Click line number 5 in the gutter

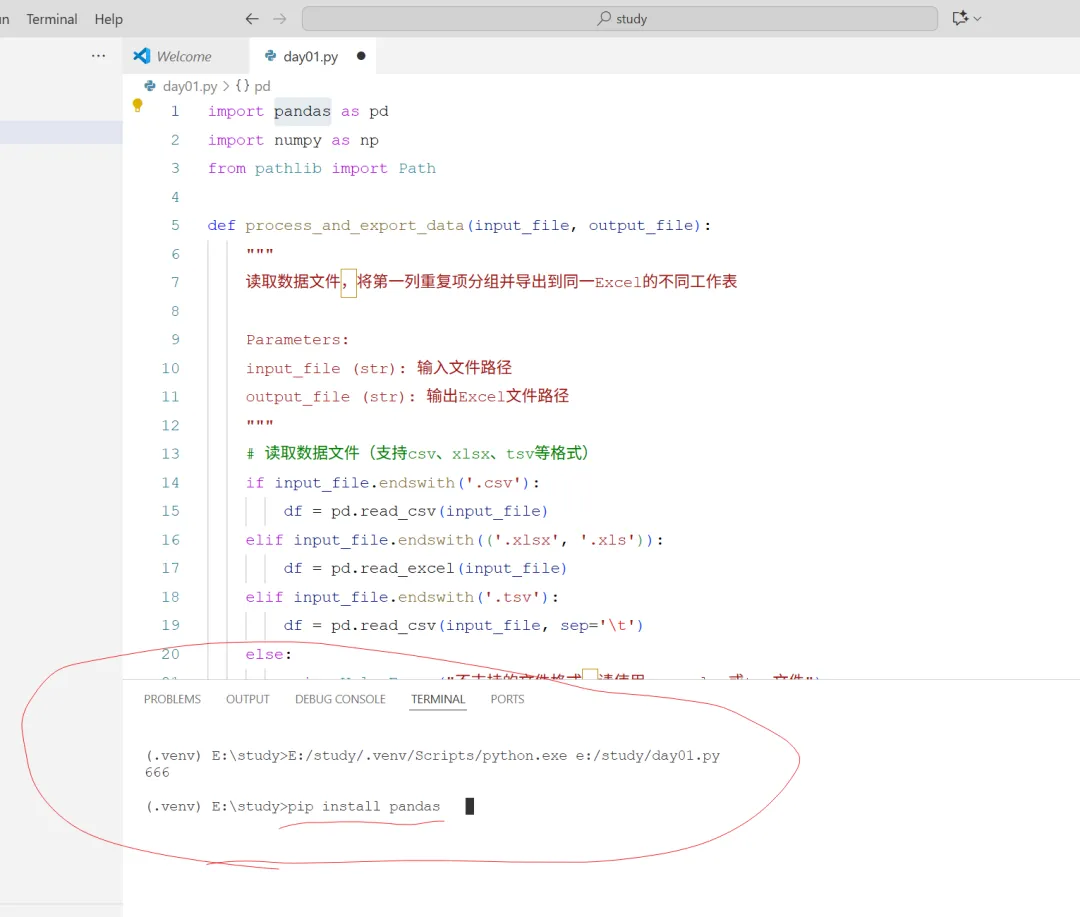coord(175,225)
